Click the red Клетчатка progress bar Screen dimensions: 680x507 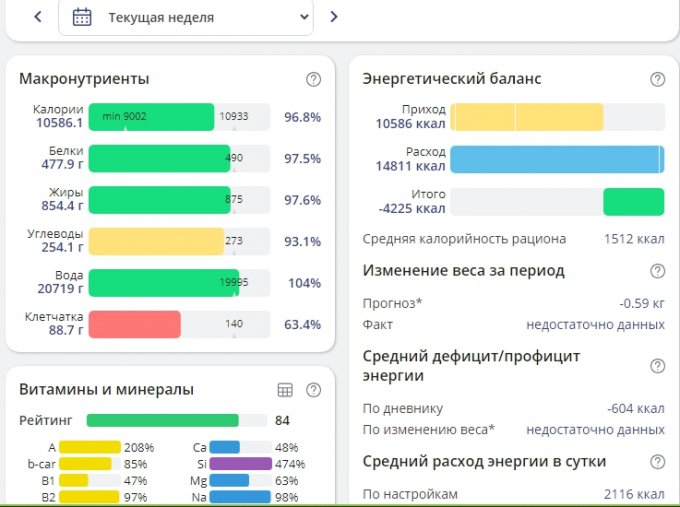(134, 324)
